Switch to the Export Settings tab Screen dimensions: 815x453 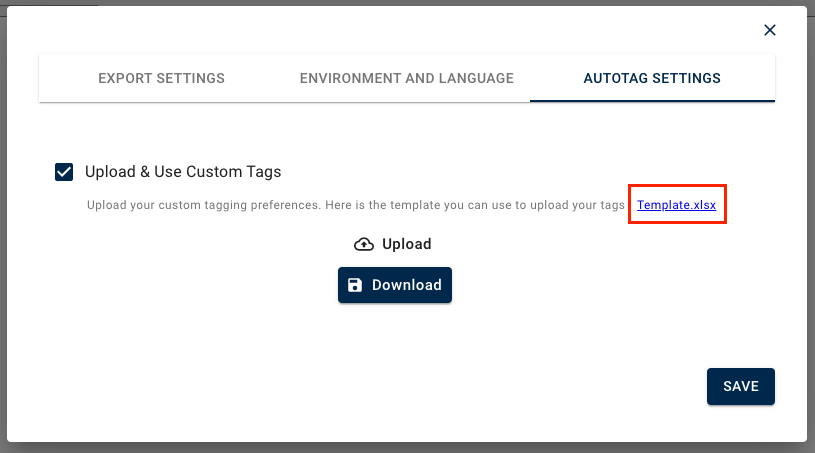(x=161, y=78)
